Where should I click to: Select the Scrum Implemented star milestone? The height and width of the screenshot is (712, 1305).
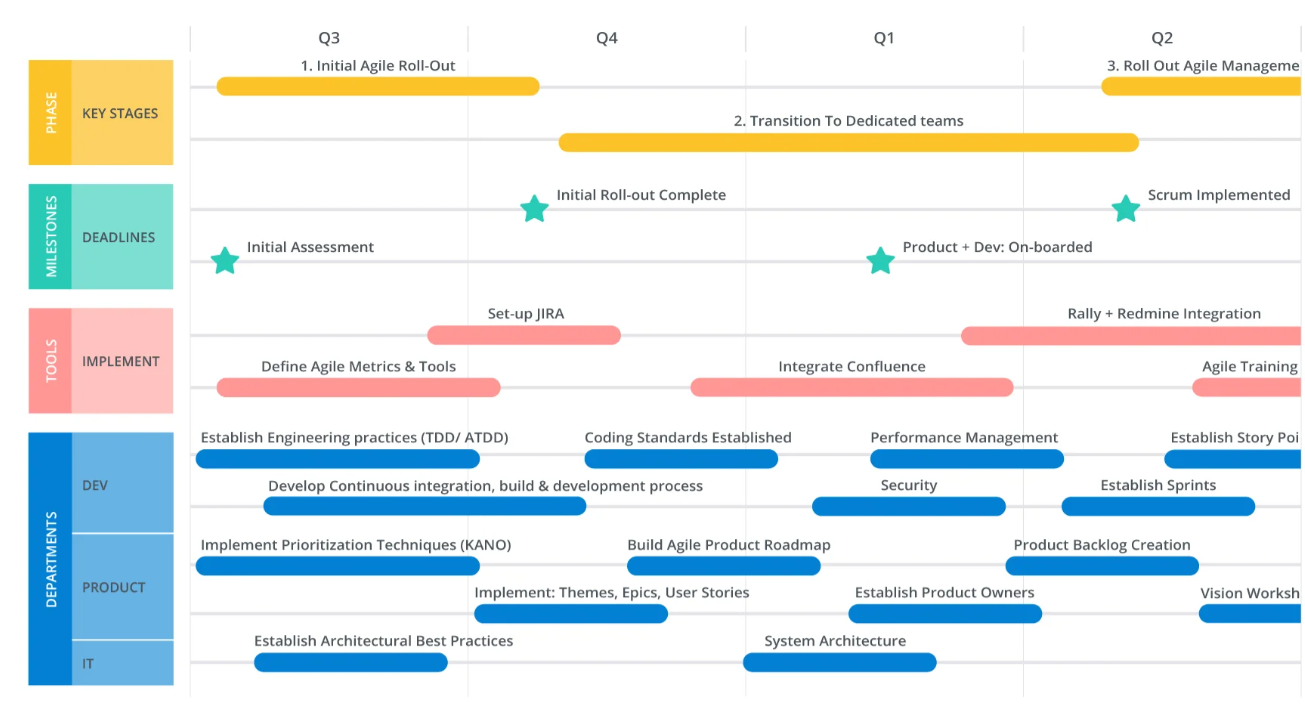pyautogui.click(x=1126, y=209)
